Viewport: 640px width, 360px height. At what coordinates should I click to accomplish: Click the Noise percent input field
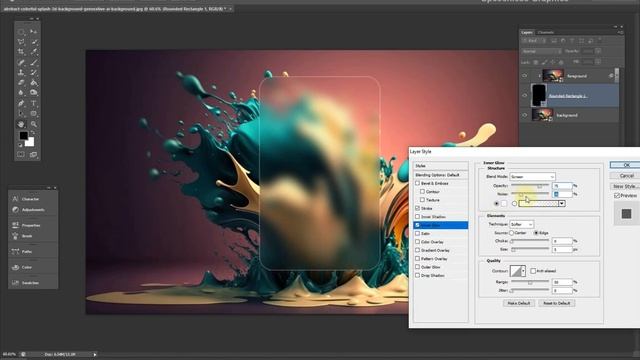[562, 194]
